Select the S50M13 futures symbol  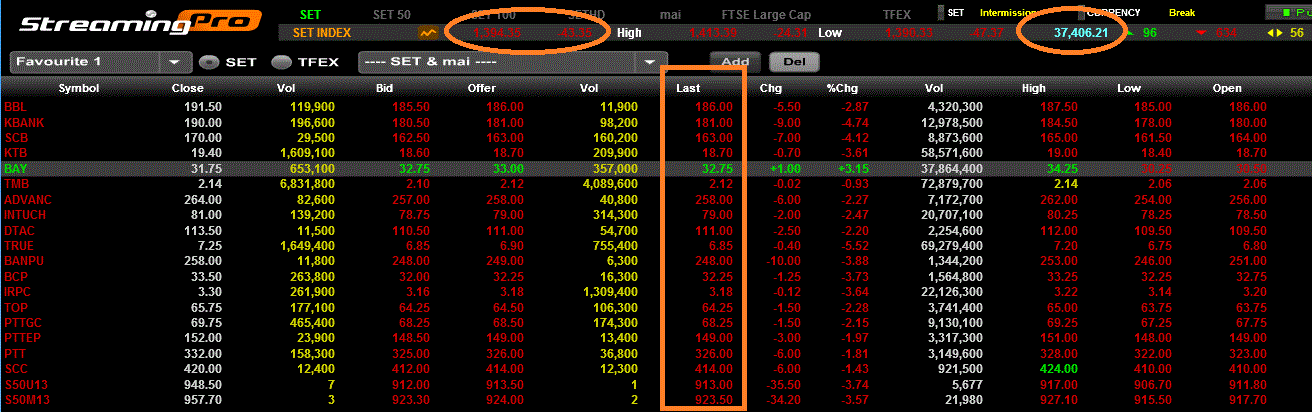click(x=25, y=399)
